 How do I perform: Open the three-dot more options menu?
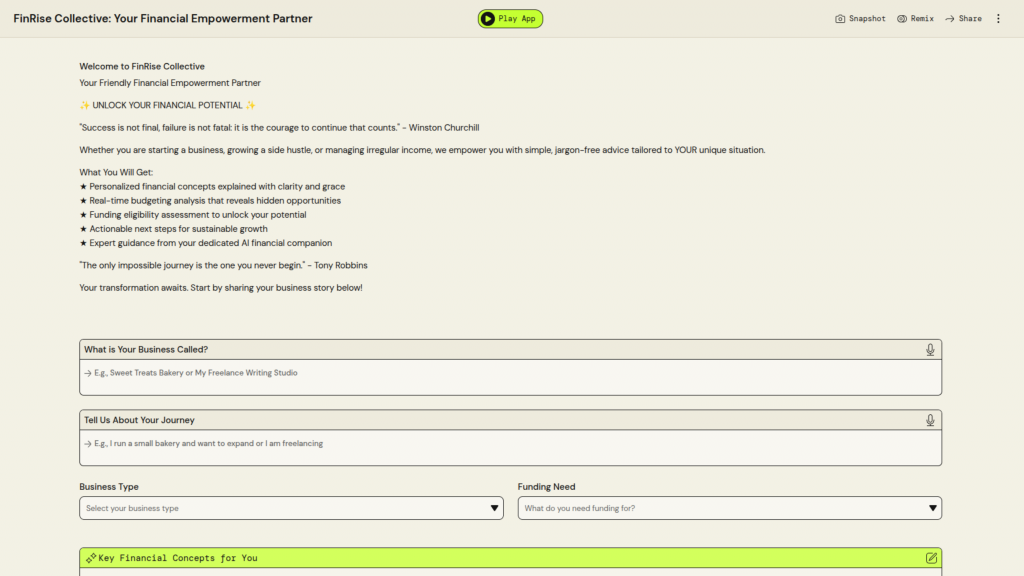coord(998,19)
